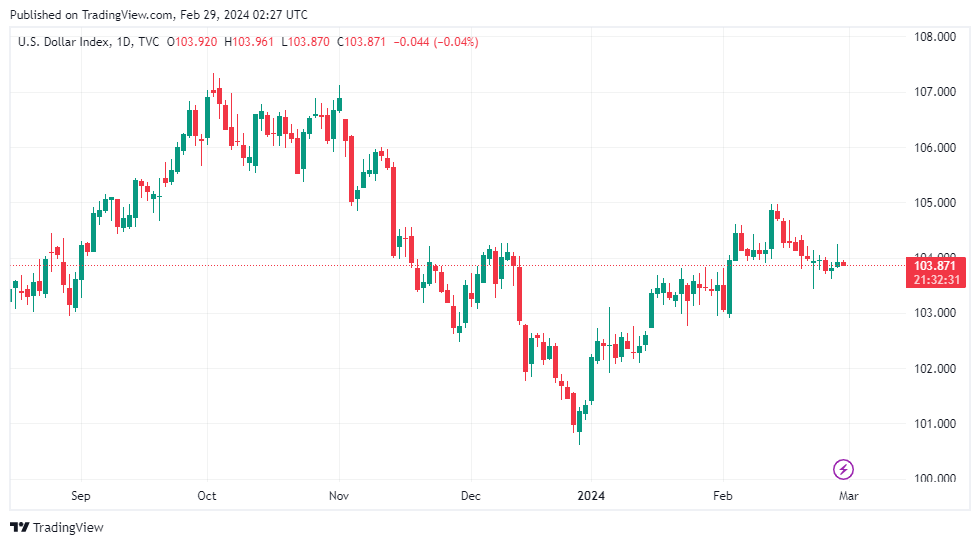The height and width of the screenshot is (545, 980).
Task: Select the Sep label on time axis
Action: pyautogui.click(x=81, y=495)
